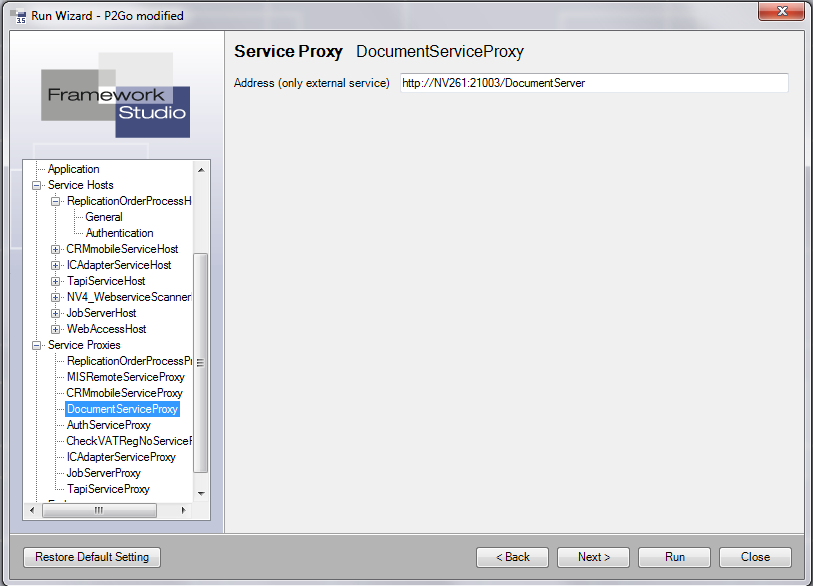This screenshot has height=586, width=813.
Task: Click the tree's scroll down arrow
Action: [x=201, y=494]
